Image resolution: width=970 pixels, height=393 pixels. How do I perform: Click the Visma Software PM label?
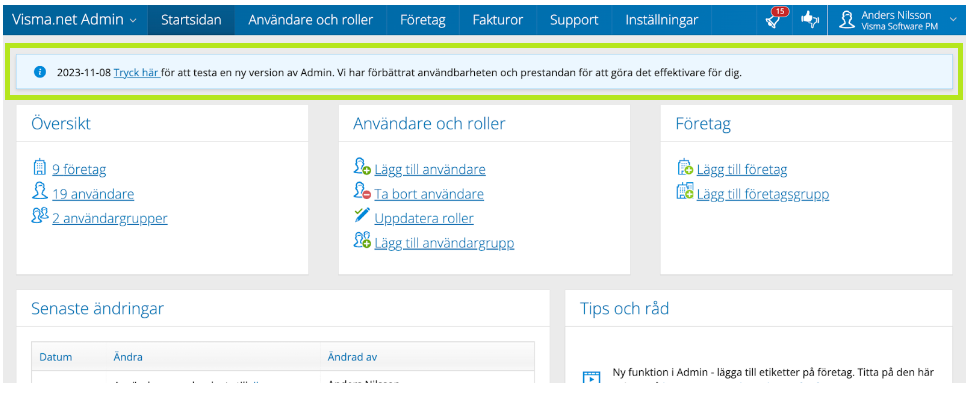tap(899, 27)
